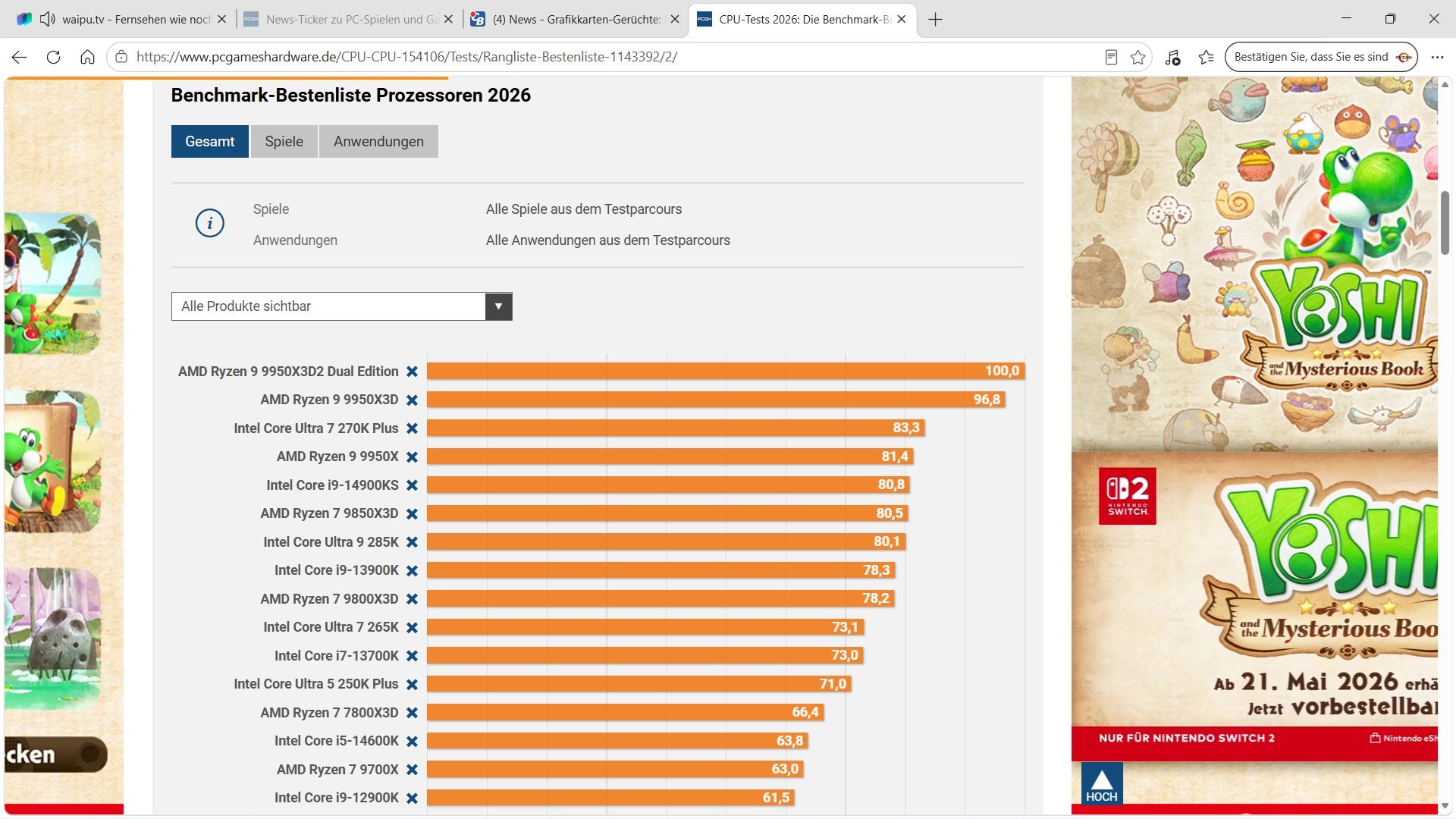Remove AMD Ryzen 9 9950X3D2 Dual Edition from chart
This screenshot has width=1456, height=819.
pyautogui.click(x=412, y=372)
